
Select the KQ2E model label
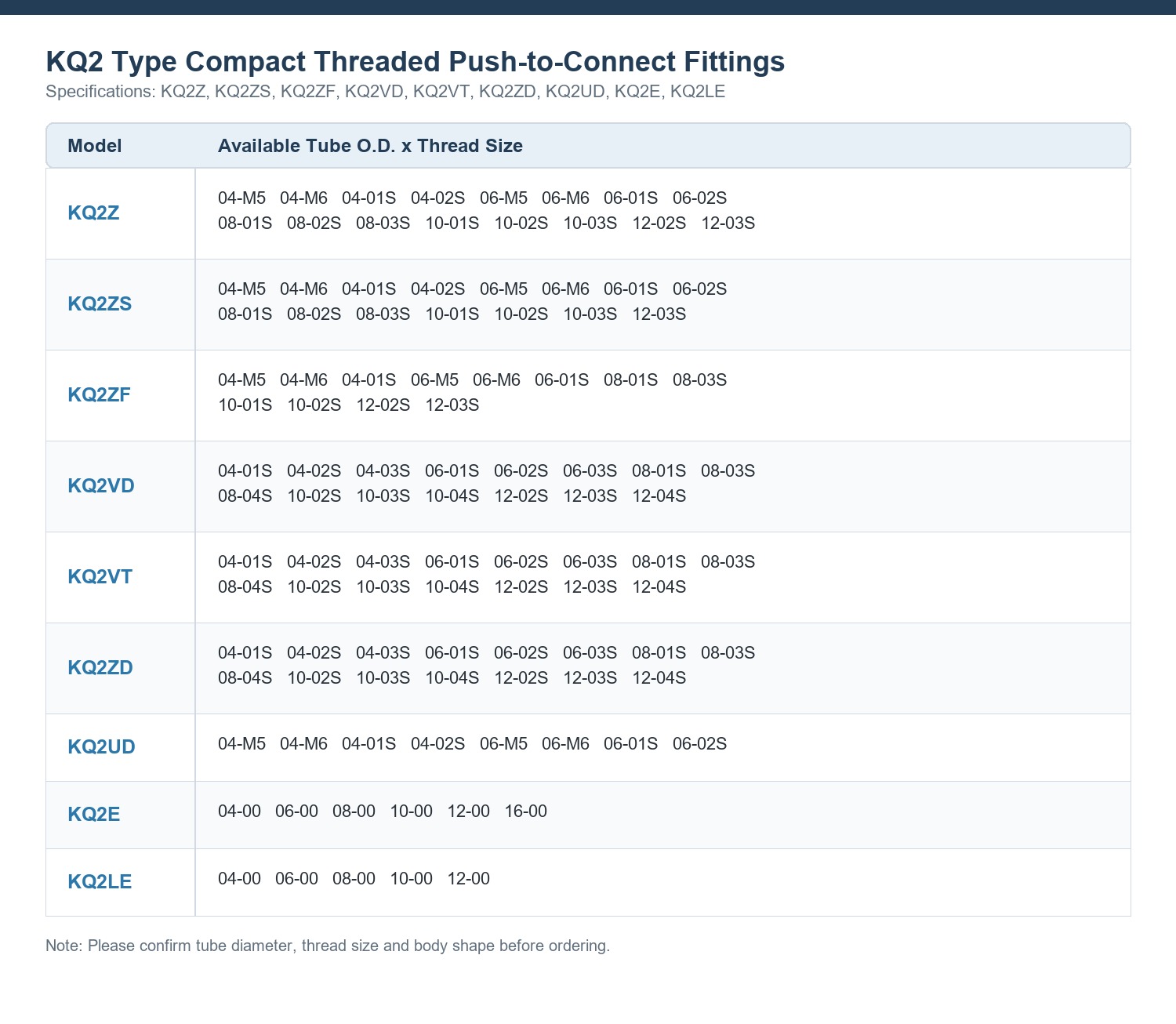coord(94,815)
